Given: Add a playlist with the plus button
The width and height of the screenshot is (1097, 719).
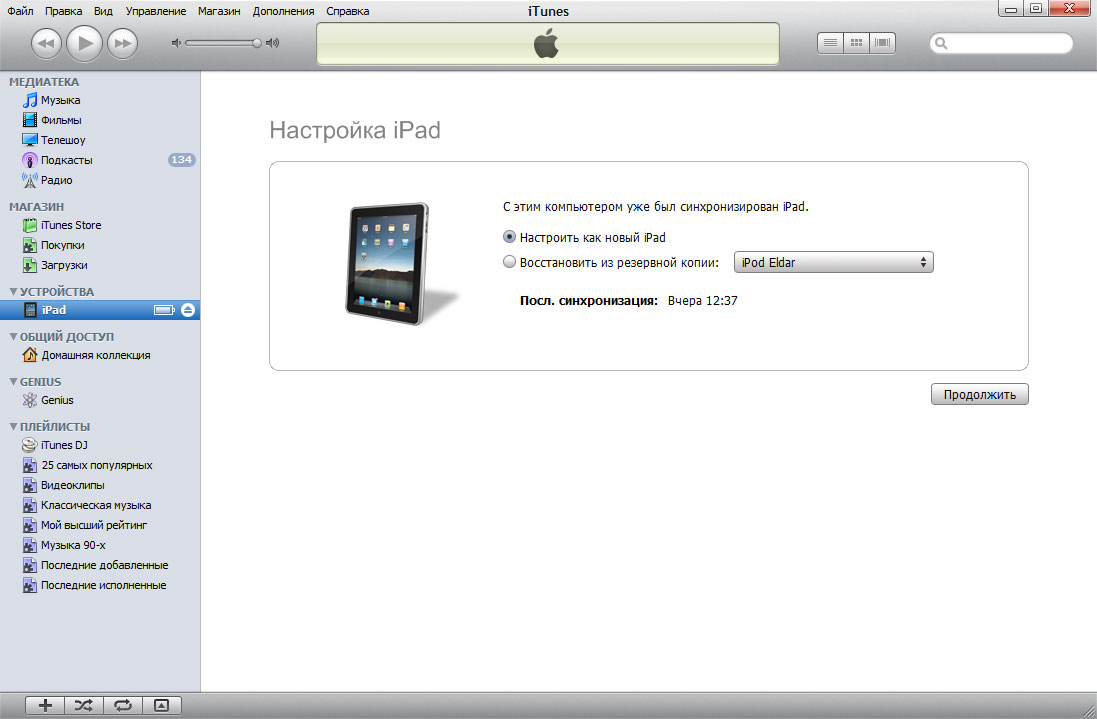Looking at the screenshot, I should coord(45,706).
